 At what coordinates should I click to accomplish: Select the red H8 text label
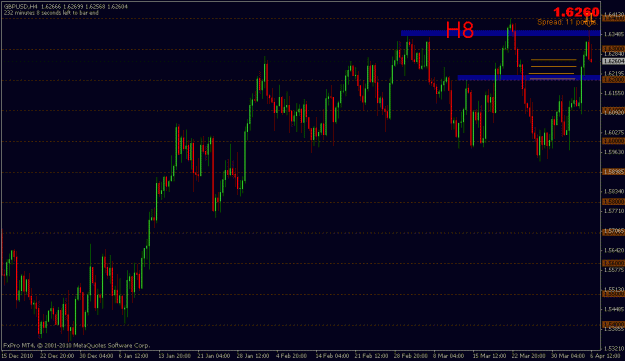point(460,30)
